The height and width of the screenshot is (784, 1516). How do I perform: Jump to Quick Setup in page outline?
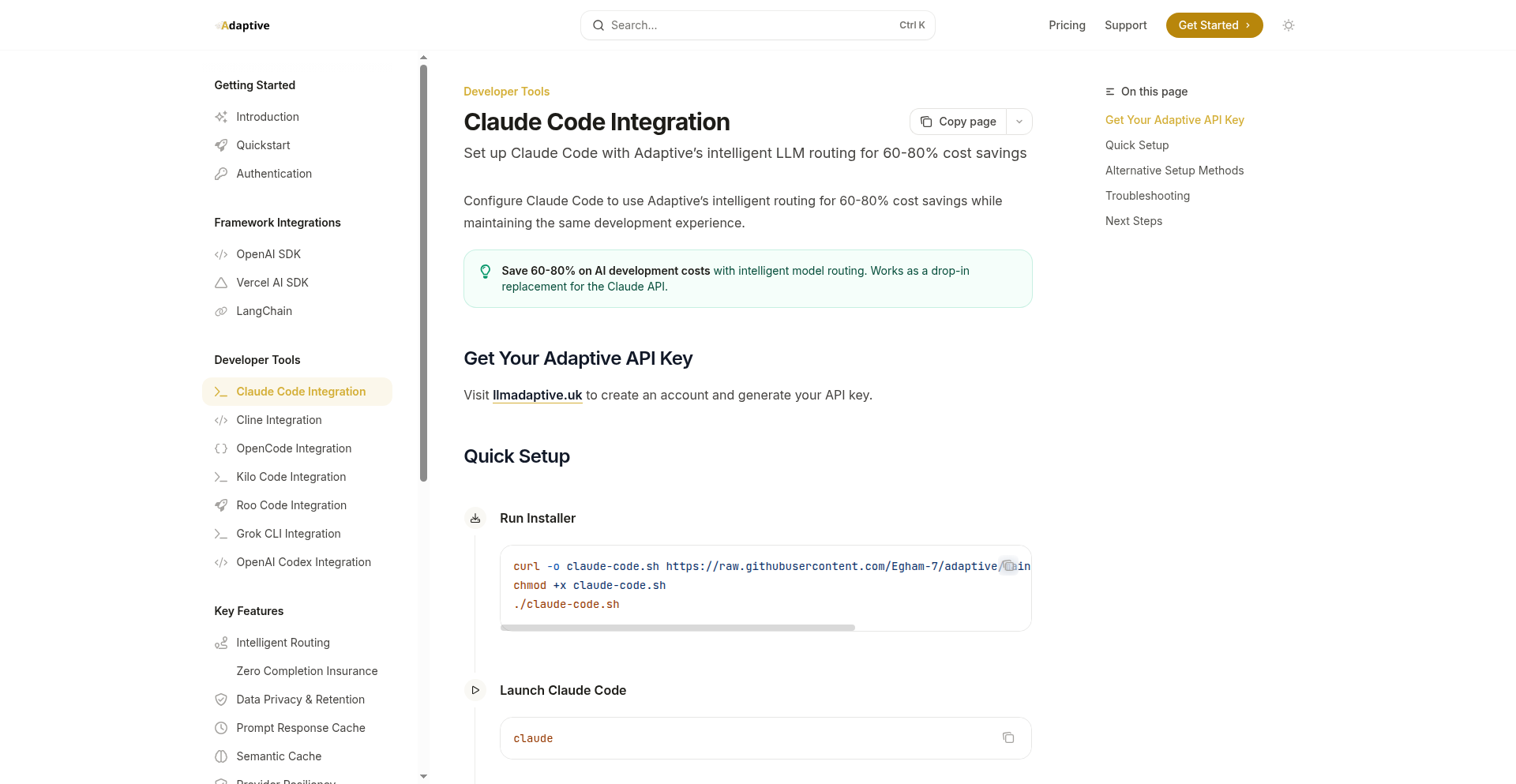click(1137, 145)
